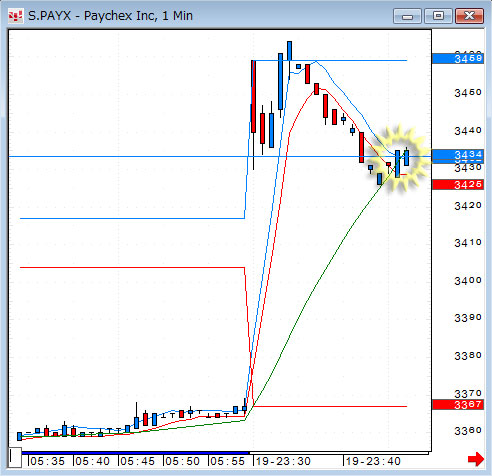Click the tallest blue candle at chart peak
This screenshot has width=492, height=476.
pos(281,82)
